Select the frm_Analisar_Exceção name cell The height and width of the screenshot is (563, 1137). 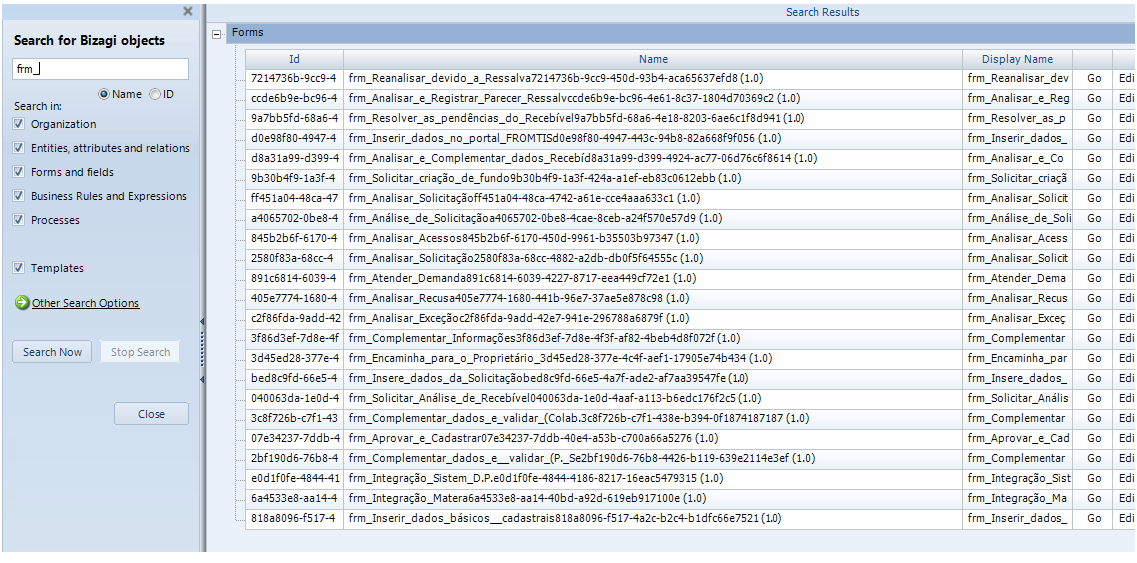(653, 319)
